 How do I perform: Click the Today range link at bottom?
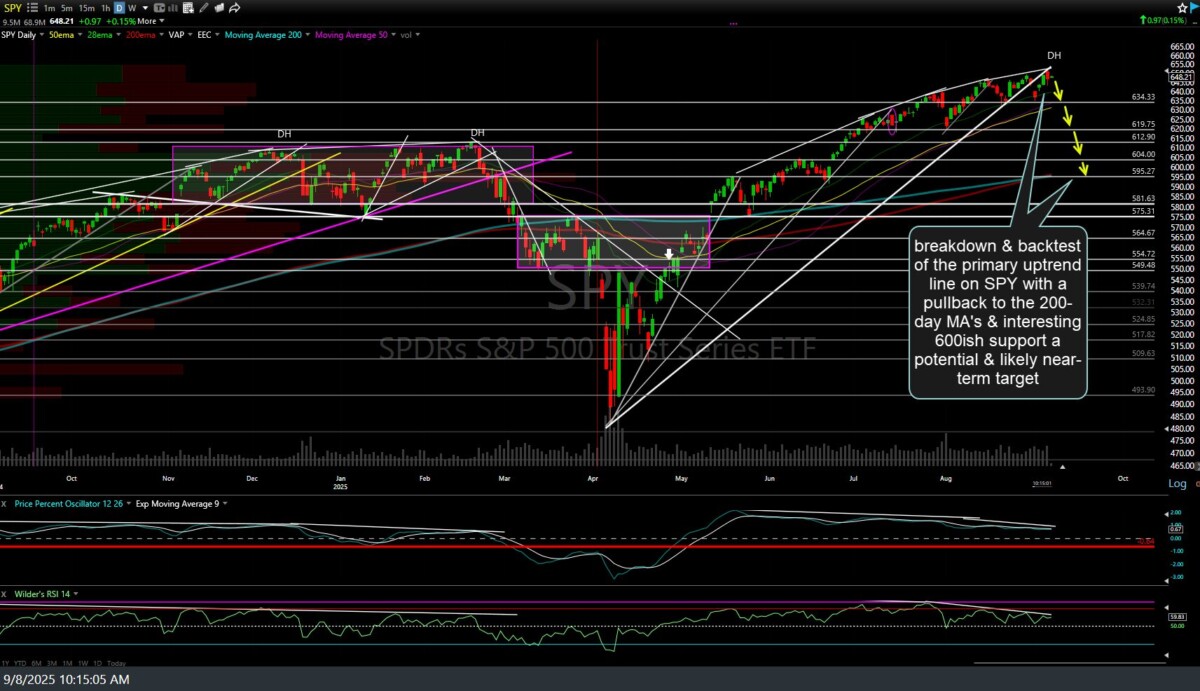click(x=116, y=662)
